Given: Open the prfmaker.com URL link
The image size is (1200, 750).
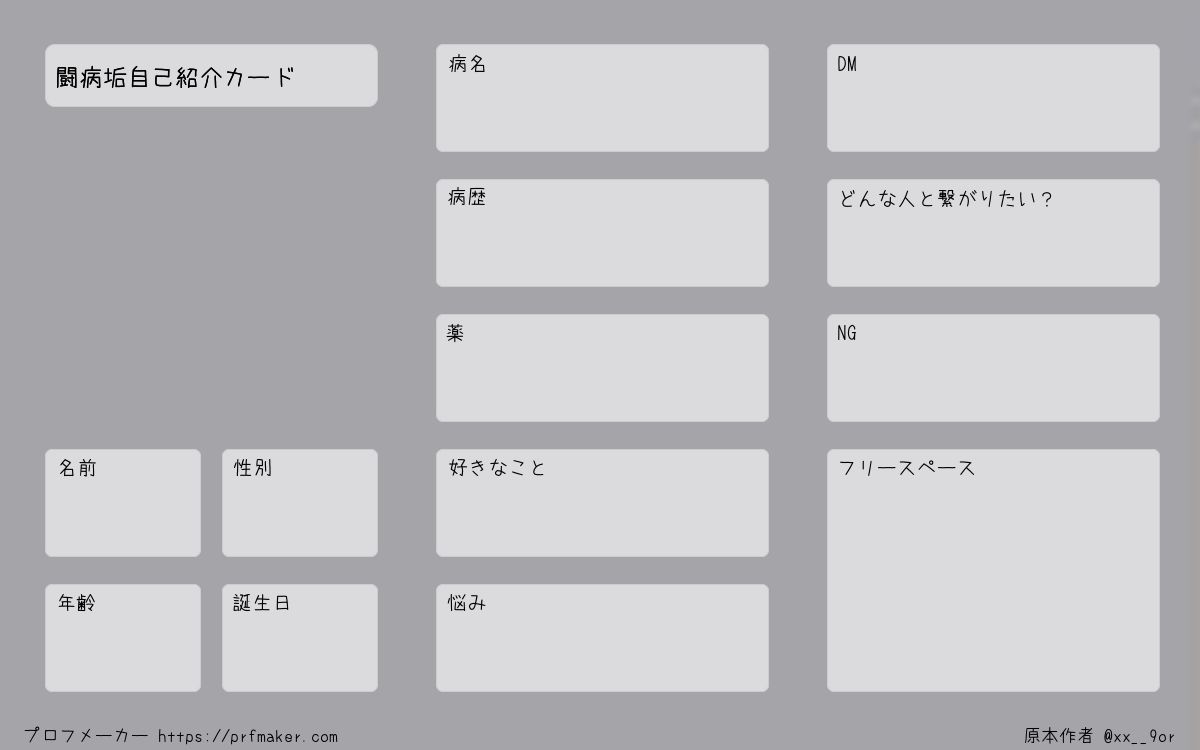Looking at the screenshot, I should (248, 737).
